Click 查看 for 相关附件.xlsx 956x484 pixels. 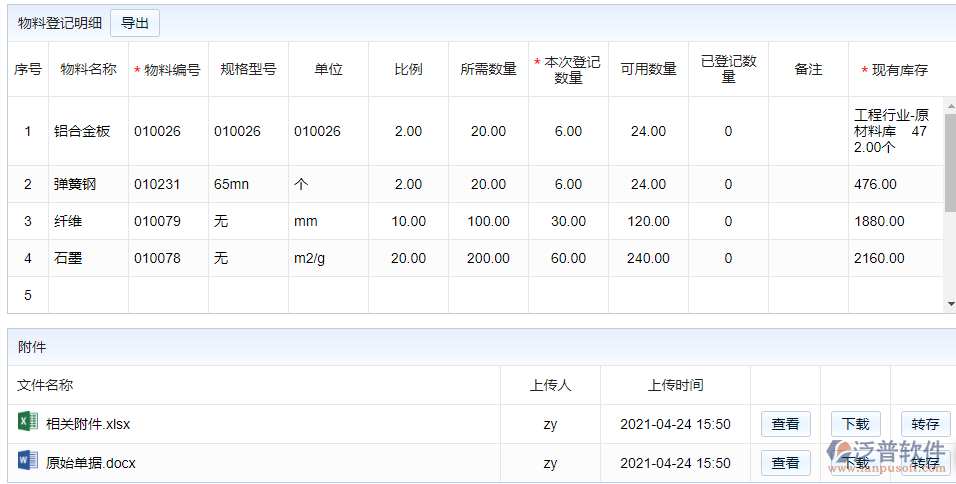point(785,424)
